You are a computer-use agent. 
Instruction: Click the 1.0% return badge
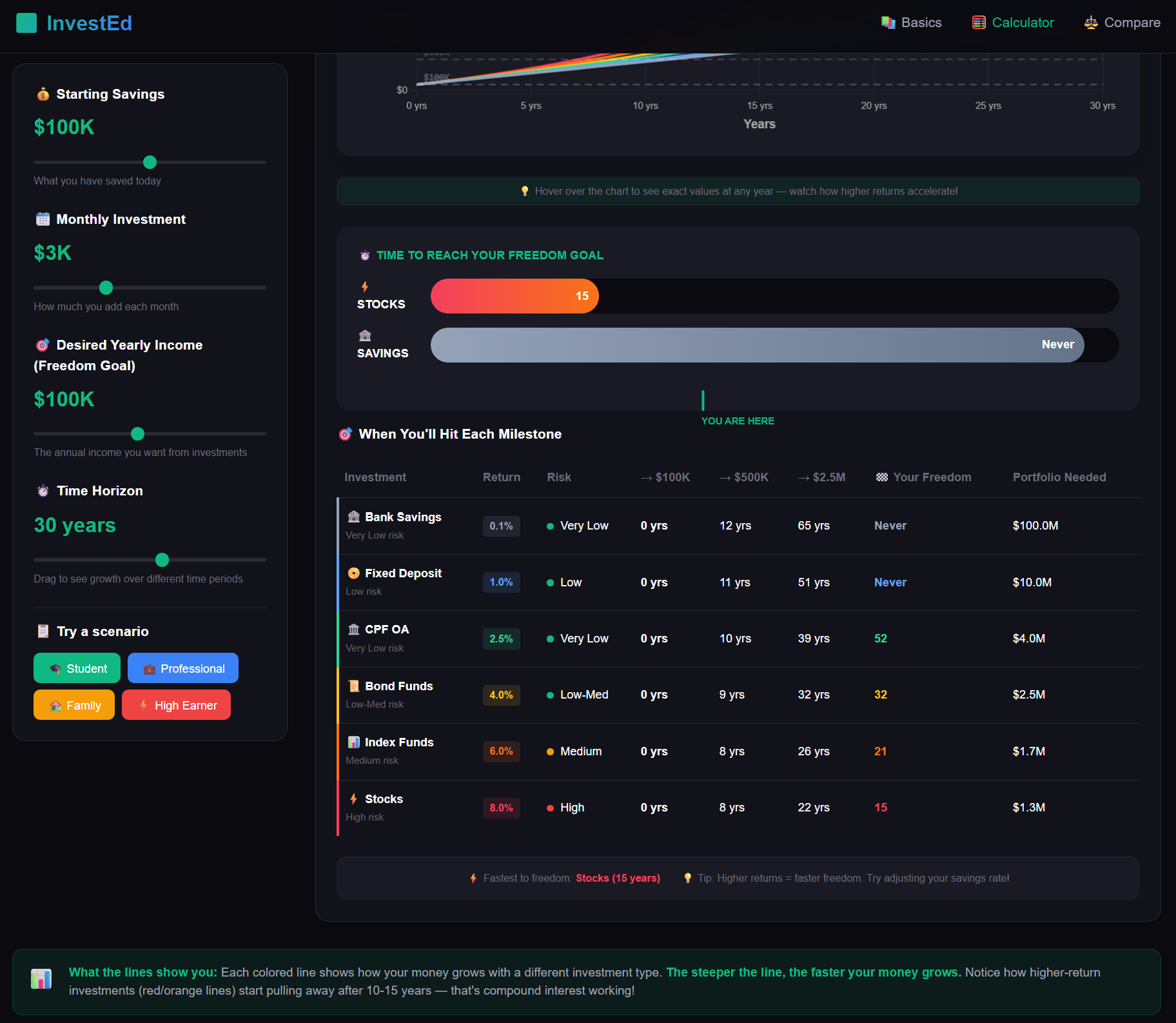[502, 582]
